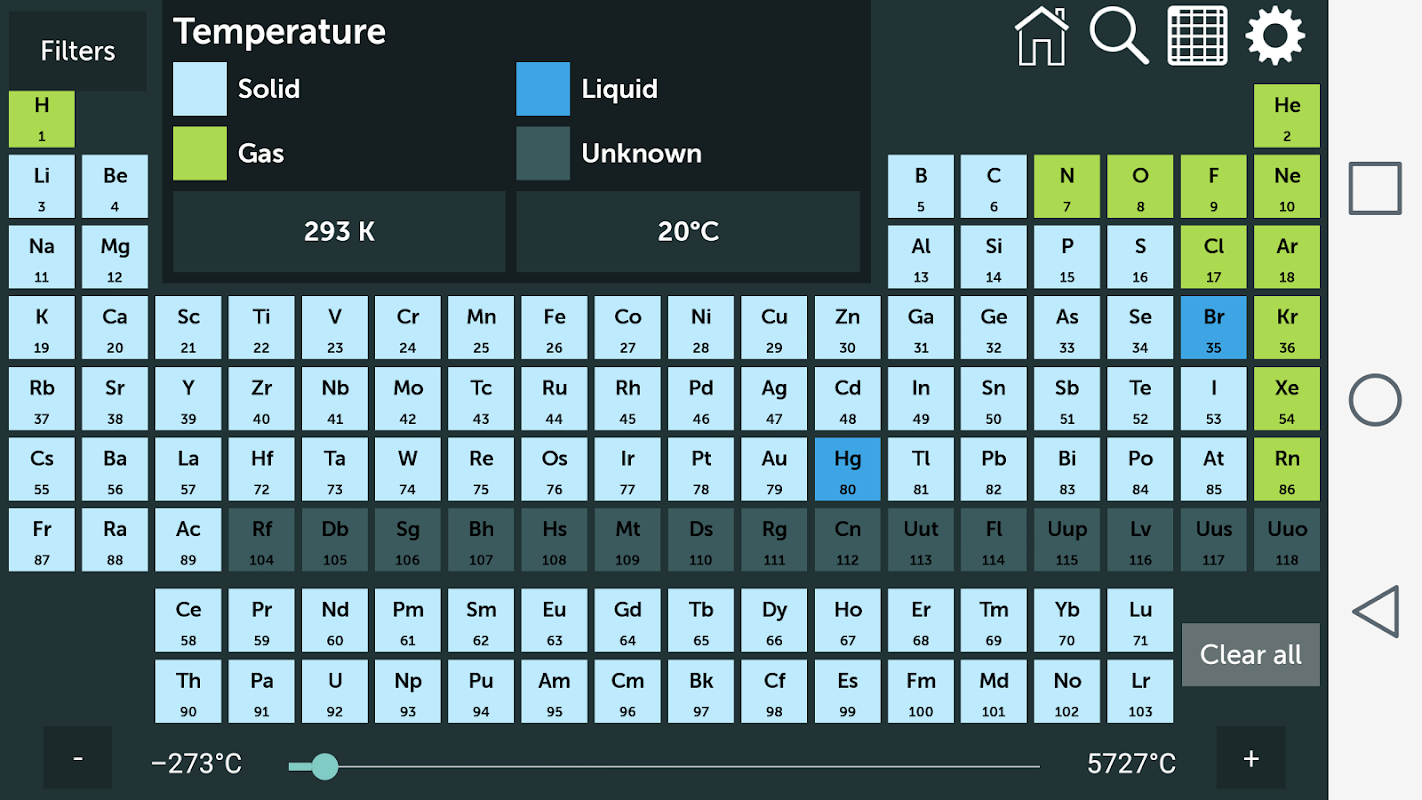Increase temperature with the plus button
The height and width of the screenshot is (800, 1422).
1251,758
